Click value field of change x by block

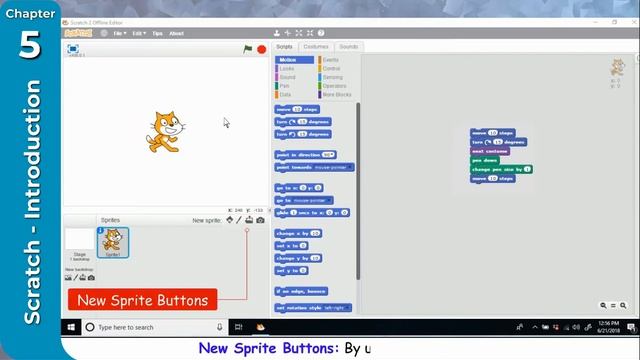315,233
